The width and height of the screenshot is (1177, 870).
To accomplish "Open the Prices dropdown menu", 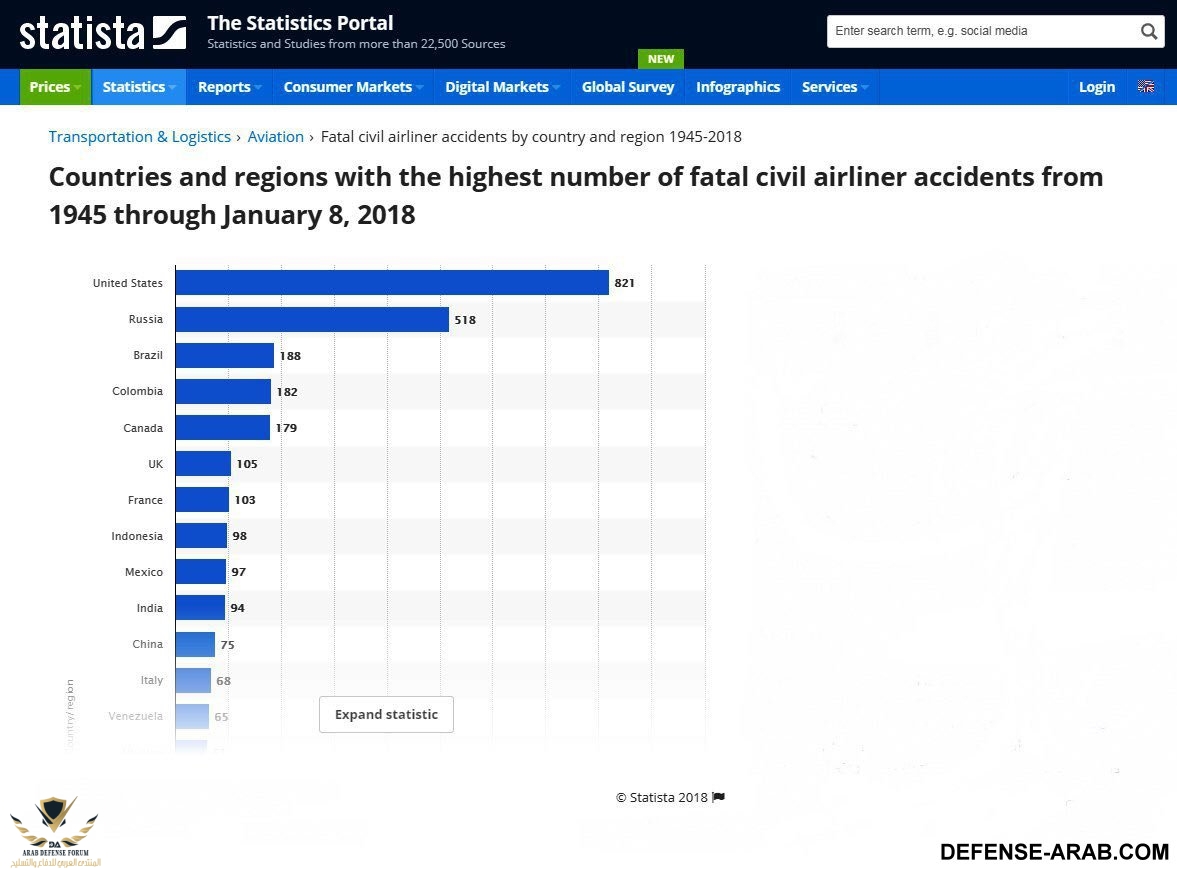I will (x=56, y=87).
